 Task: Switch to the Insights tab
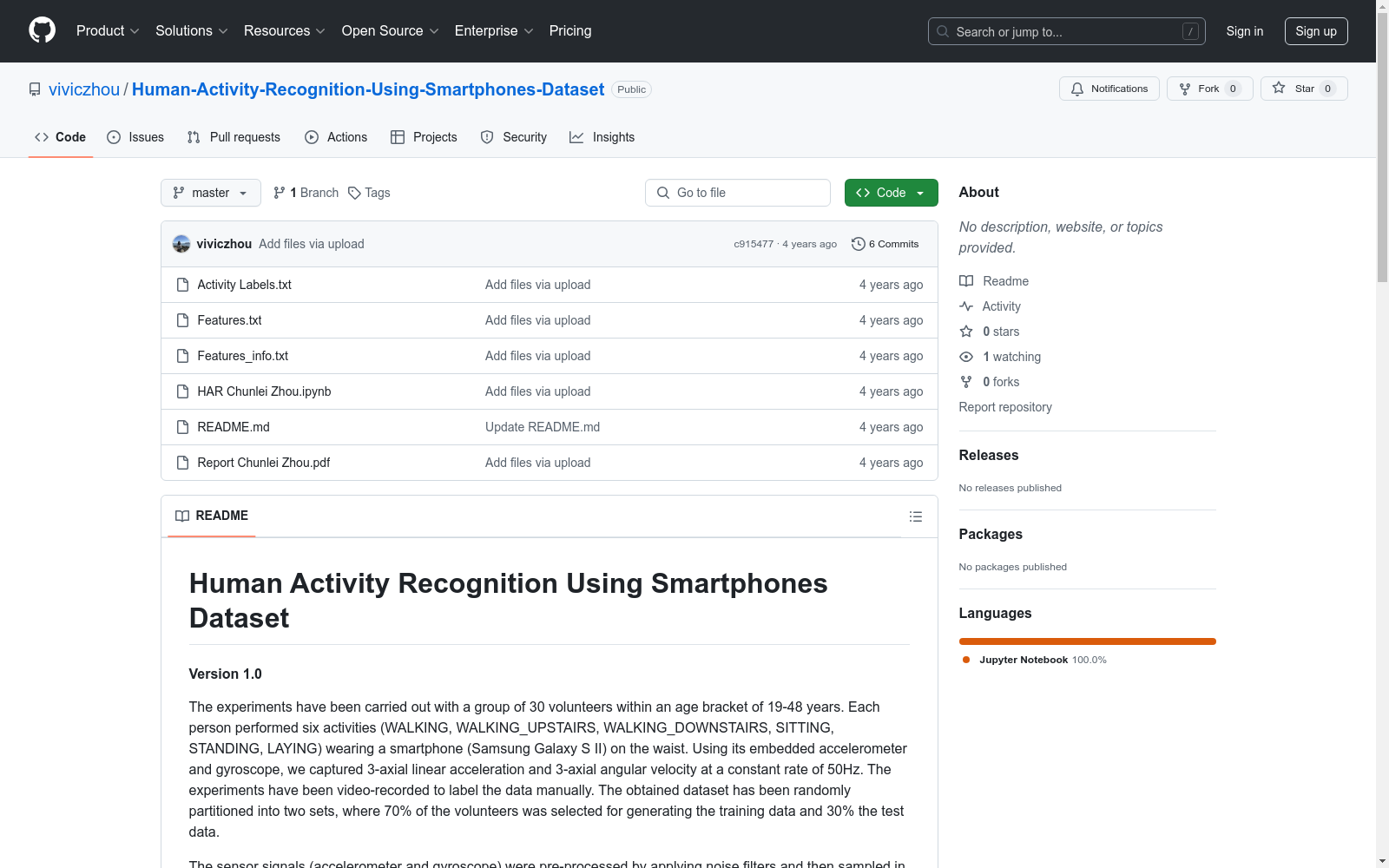[x=602, y=137]
